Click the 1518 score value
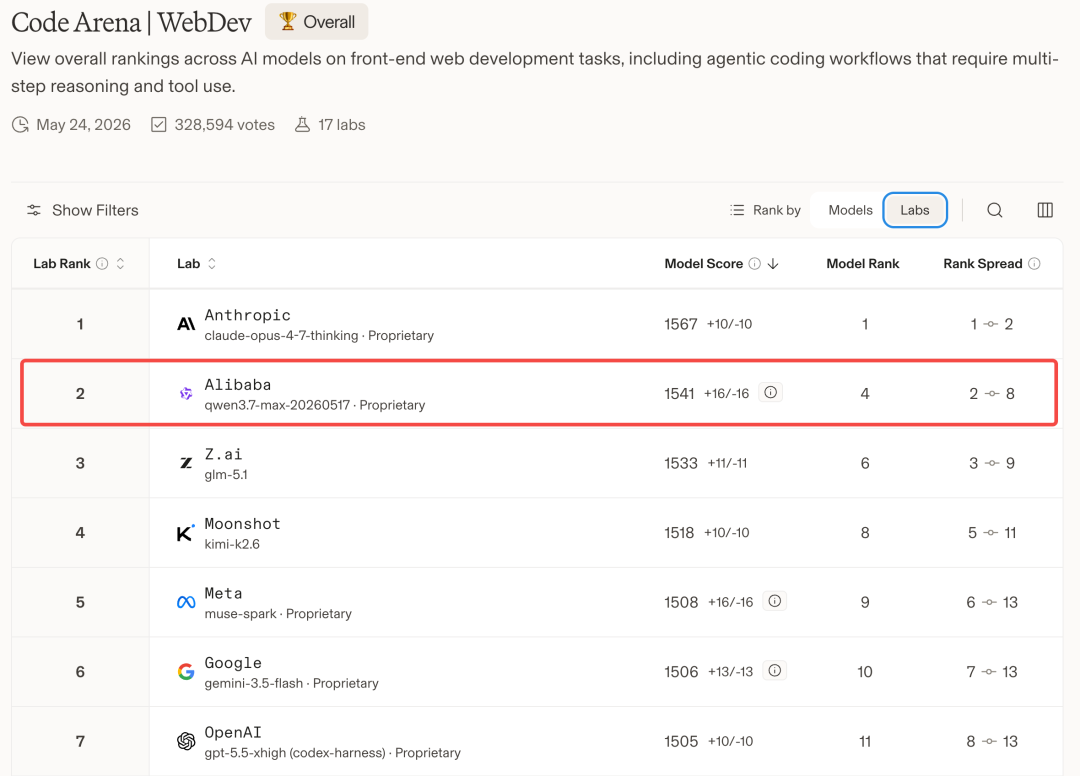 (679, 533)
